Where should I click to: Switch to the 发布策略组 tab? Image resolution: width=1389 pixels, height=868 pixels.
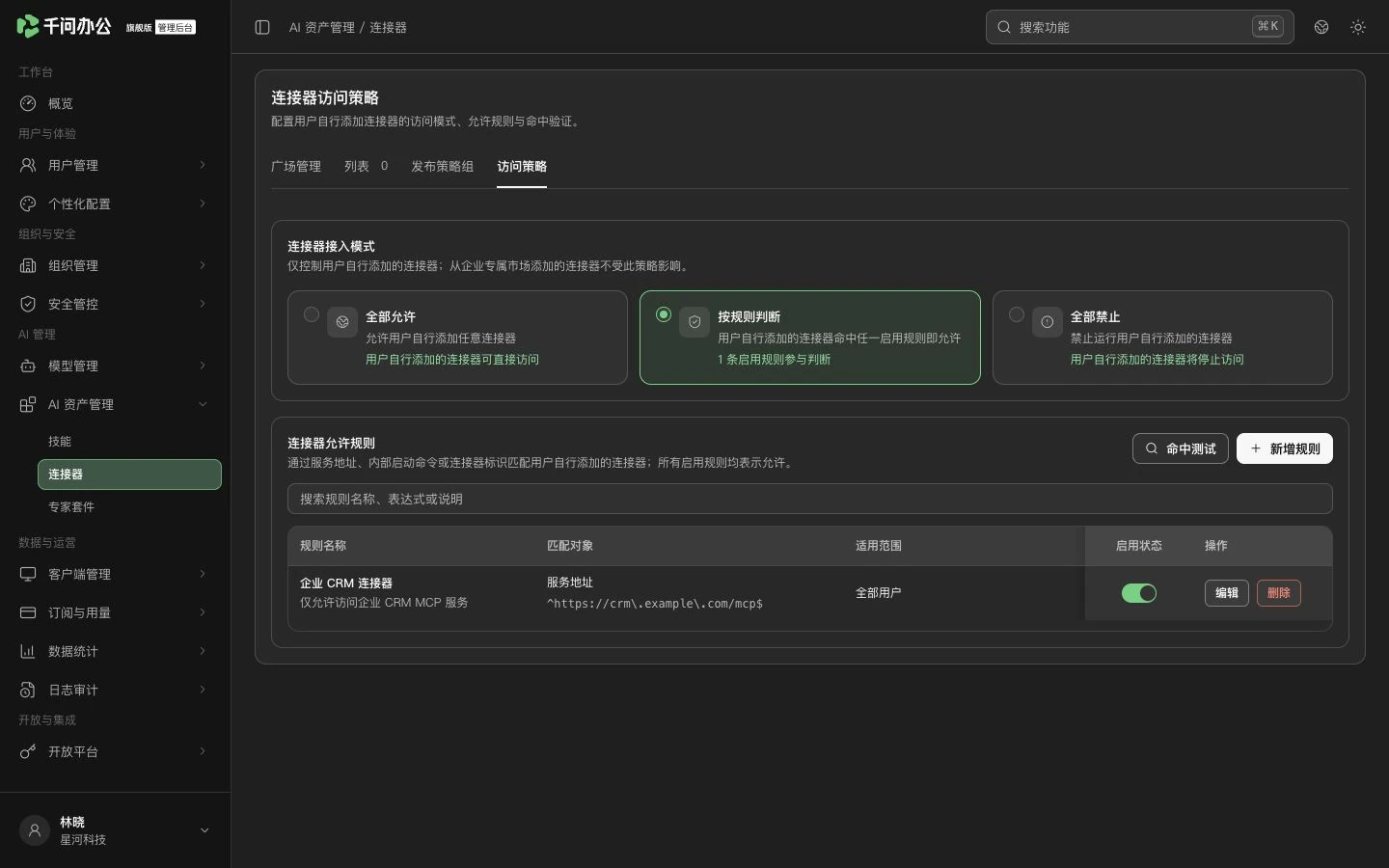coord(443,166)
